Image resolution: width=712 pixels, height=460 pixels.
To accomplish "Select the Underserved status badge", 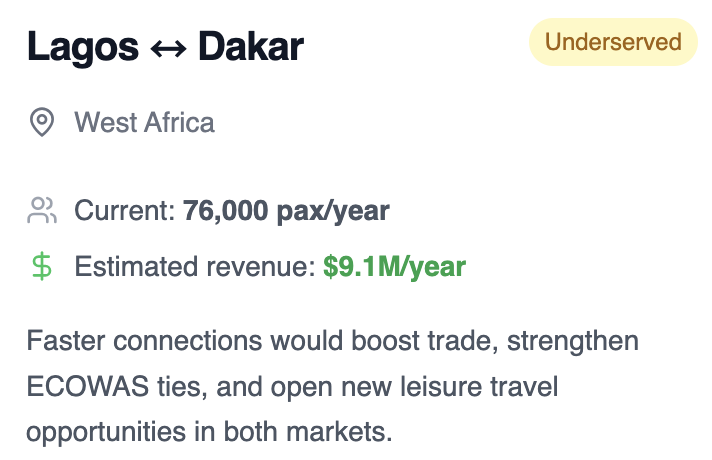I will [613, 42].
